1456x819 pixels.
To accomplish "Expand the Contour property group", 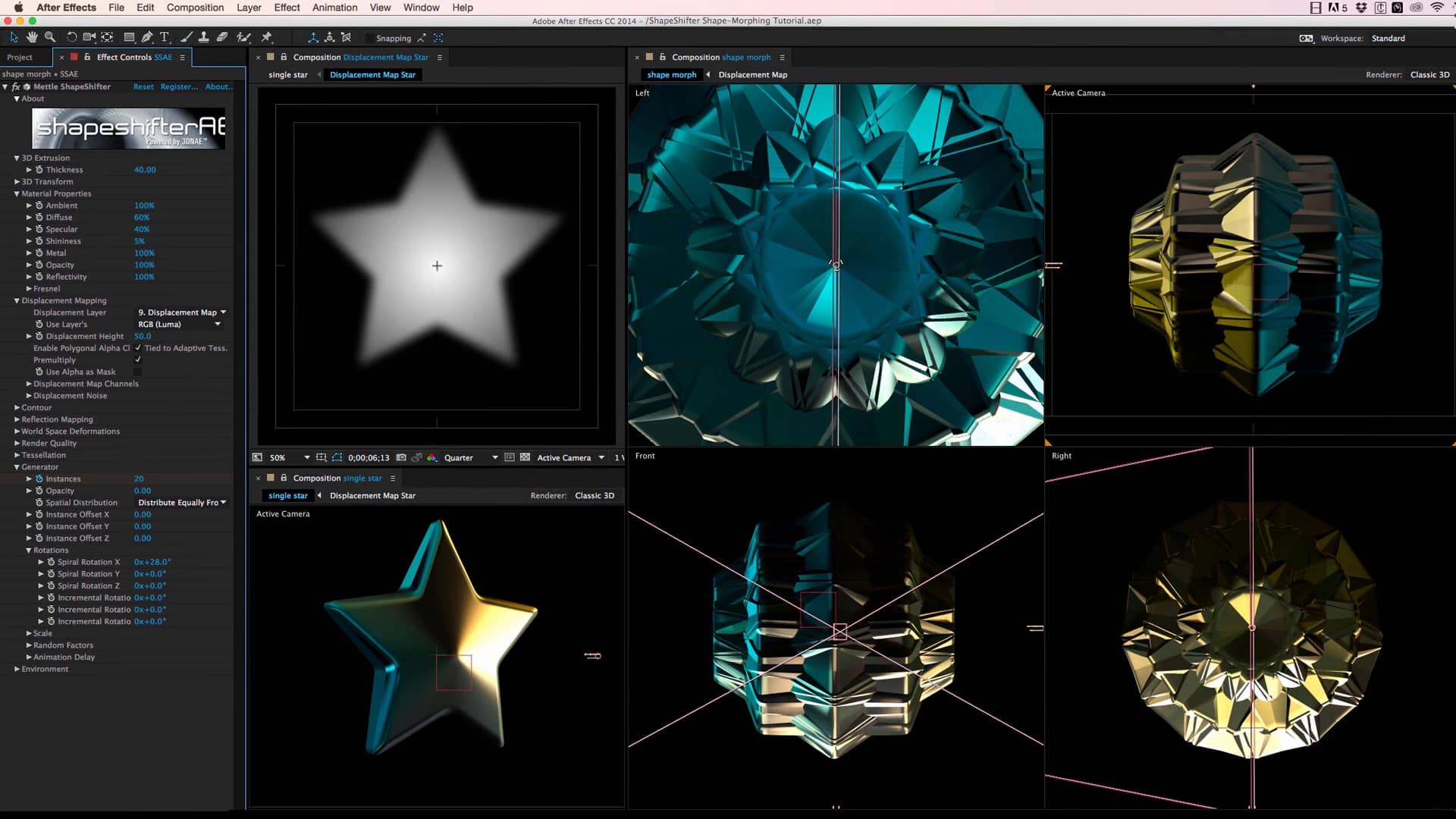I will click(18, 407).
